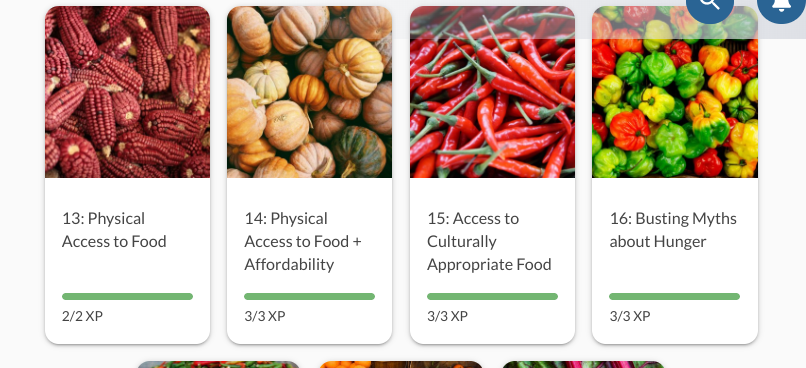Click the progress bar of lesson 14
806x368 pixels.
(309, 297)
